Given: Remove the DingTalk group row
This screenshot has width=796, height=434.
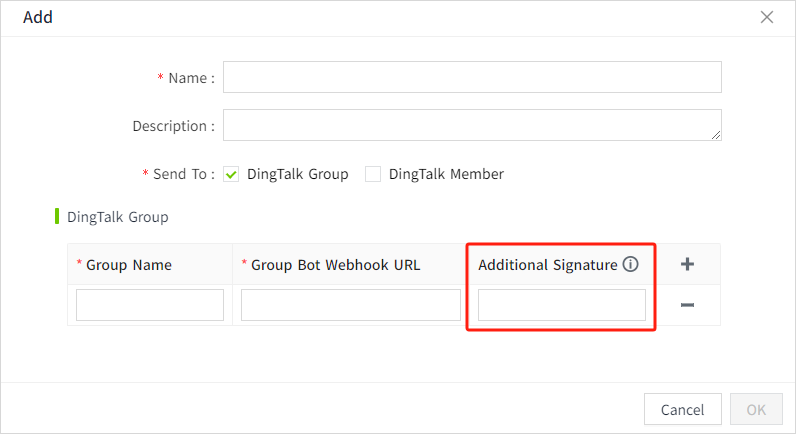Looking at the screenshot, I should [x=687, y=305].
